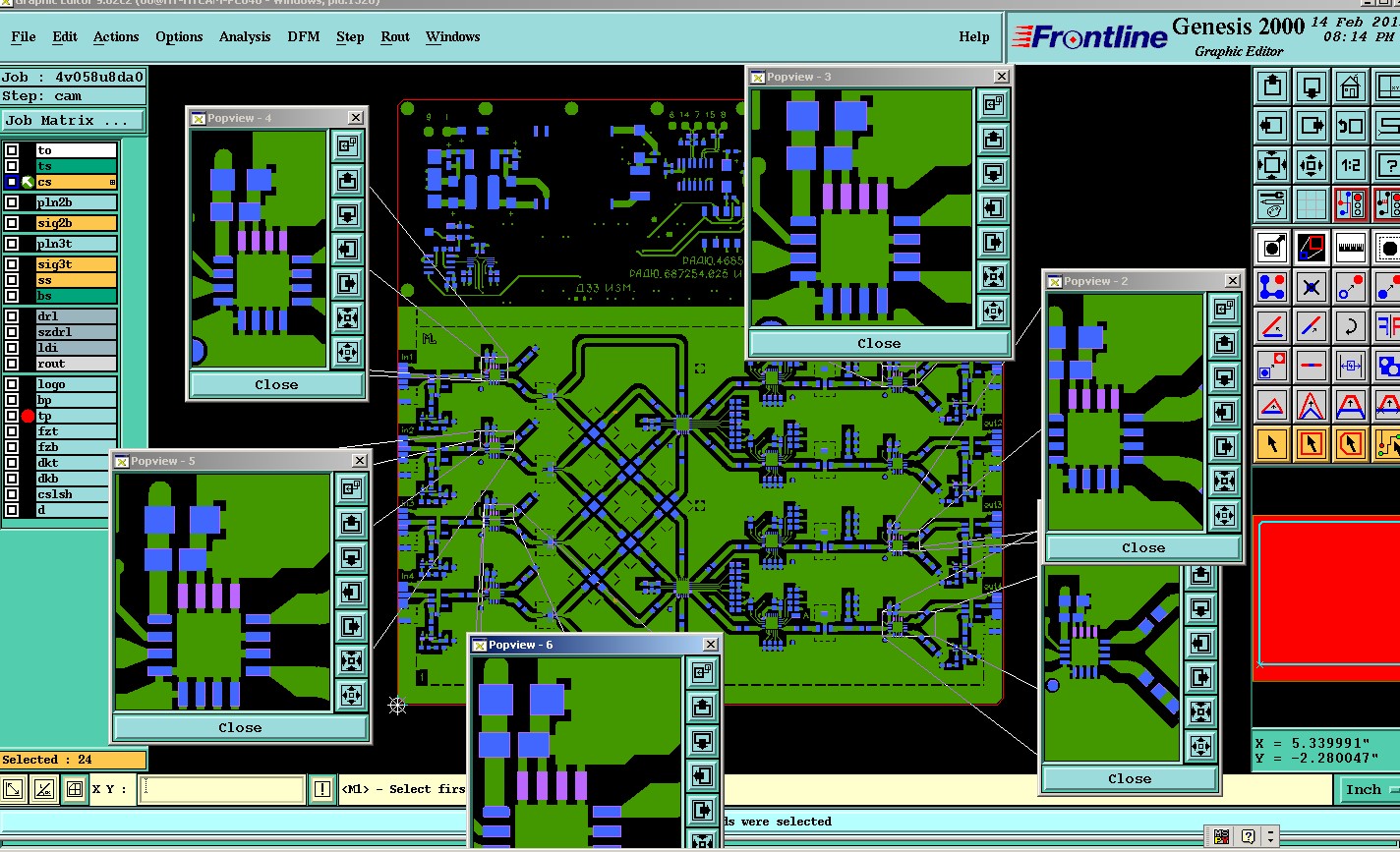This screenshot has height=852, width=1400.
Task: Toggle checkbox for layer sig2b
Action: tap(12, 223)
